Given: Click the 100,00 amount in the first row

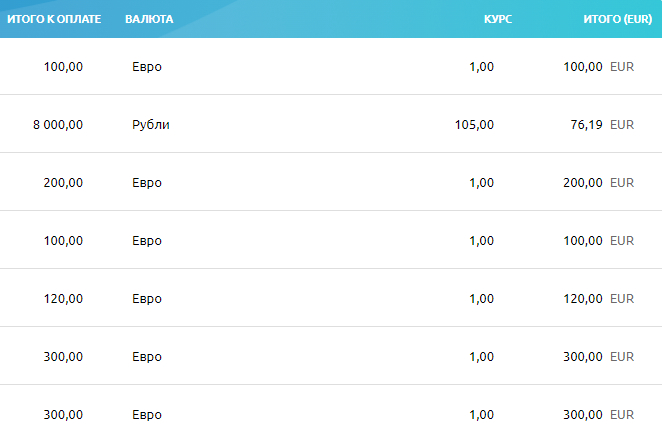Looking at the screenshot, I should pos(63,67).
